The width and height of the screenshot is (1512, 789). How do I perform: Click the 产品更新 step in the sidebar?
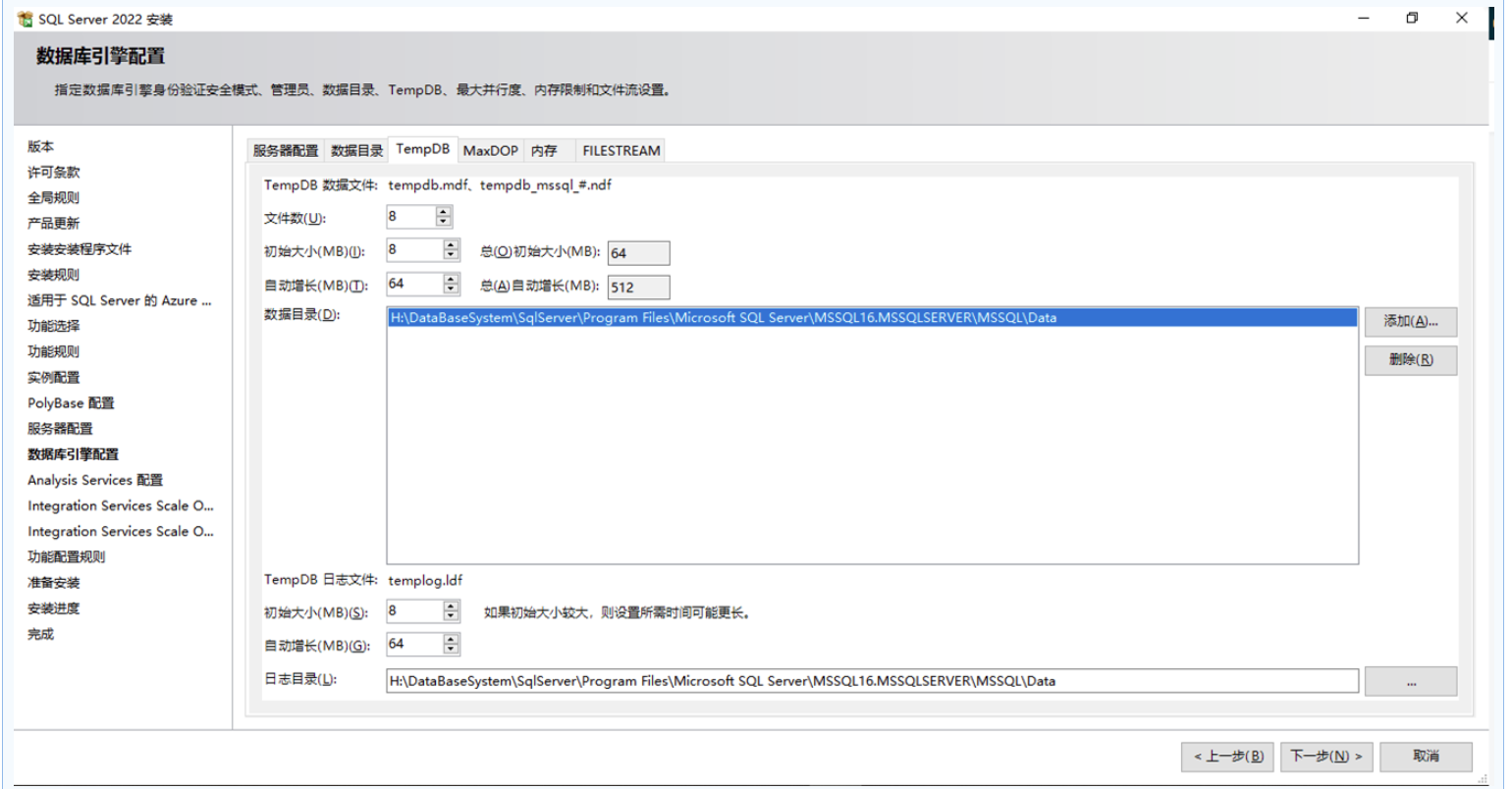(54, 223)
